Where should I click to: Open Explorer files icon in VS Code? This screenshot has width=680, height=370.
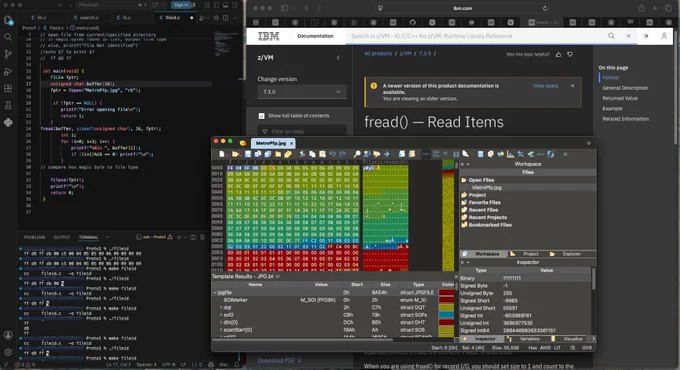coord(8,20)
